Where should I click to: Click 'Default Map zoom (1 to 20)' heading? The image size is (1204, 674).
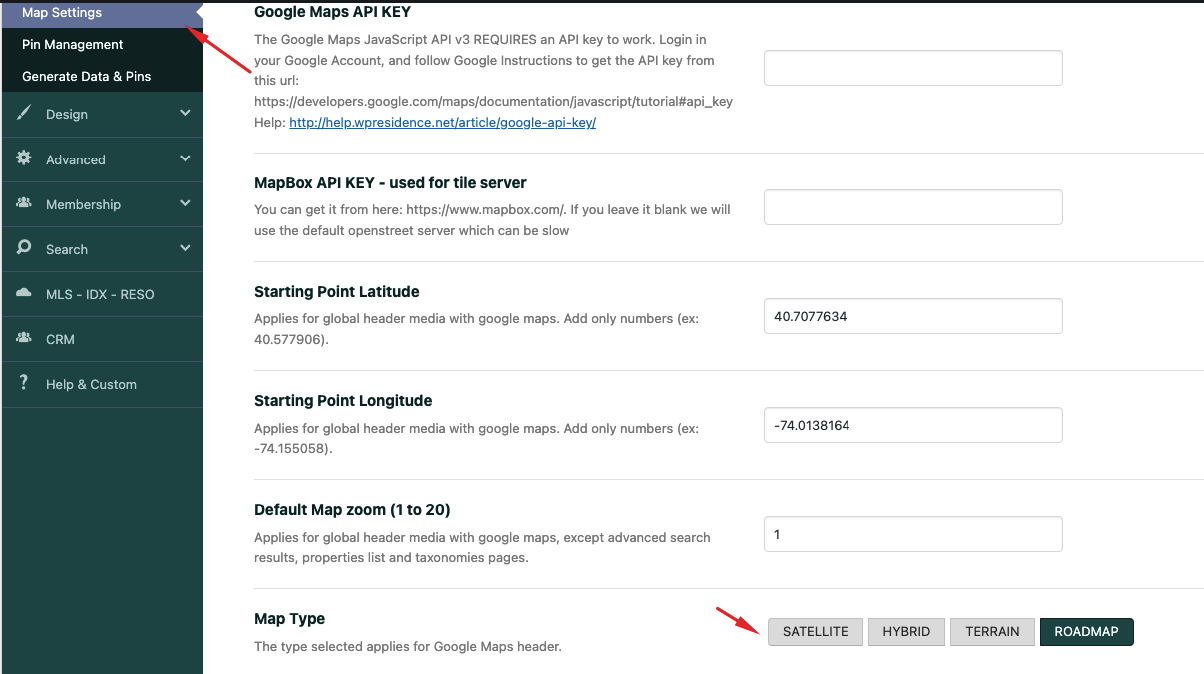coord(351,510)
